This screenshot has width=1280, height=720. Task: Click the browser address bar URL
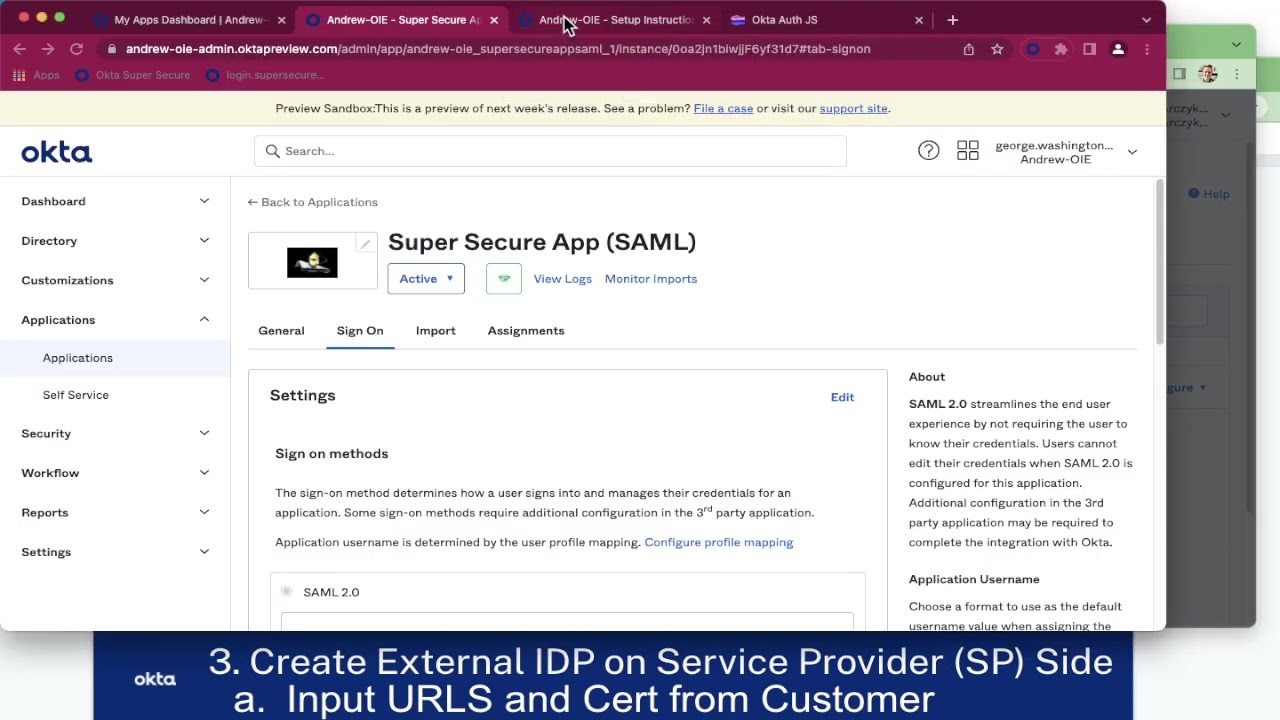[x=498, y=49]
